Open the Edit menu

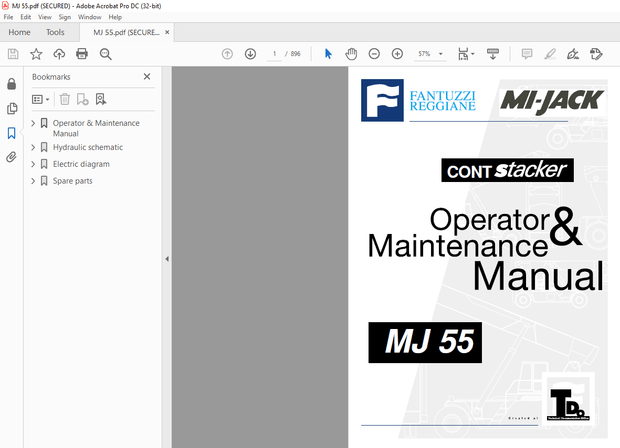26,17
